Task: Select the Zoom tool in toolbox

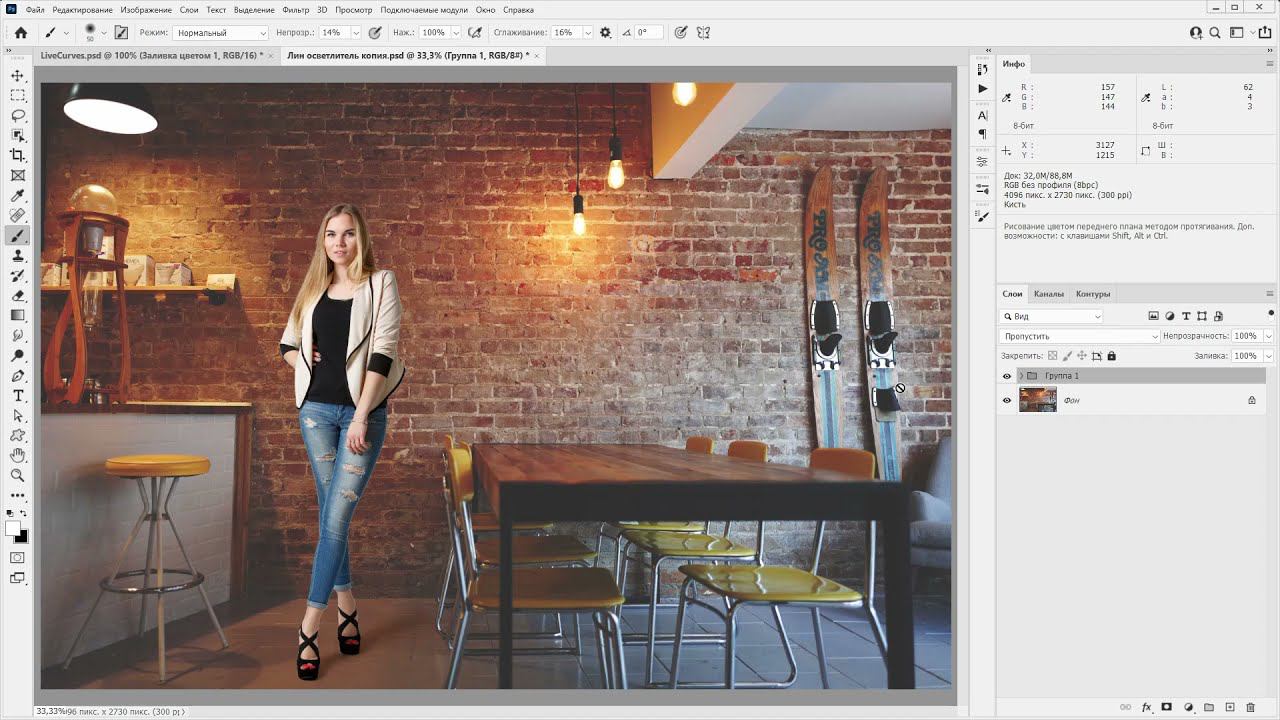Action: coord(18,476)
